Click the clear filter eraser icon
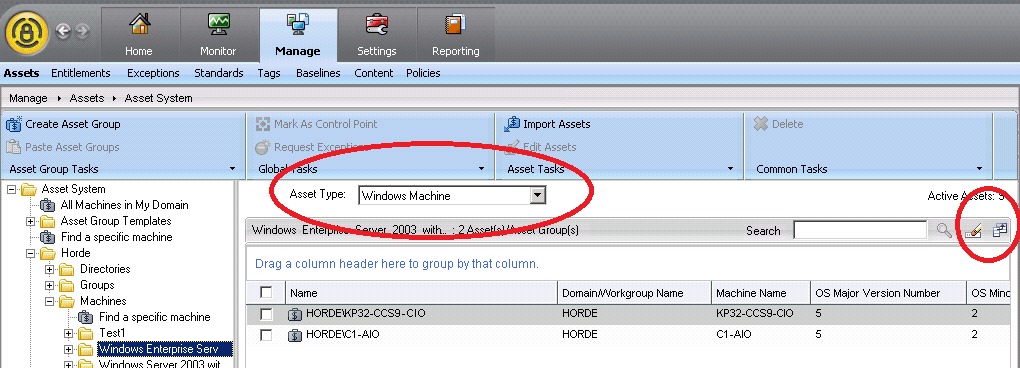This screenshot has height=368, width=1020. click(x=973, y=230)
